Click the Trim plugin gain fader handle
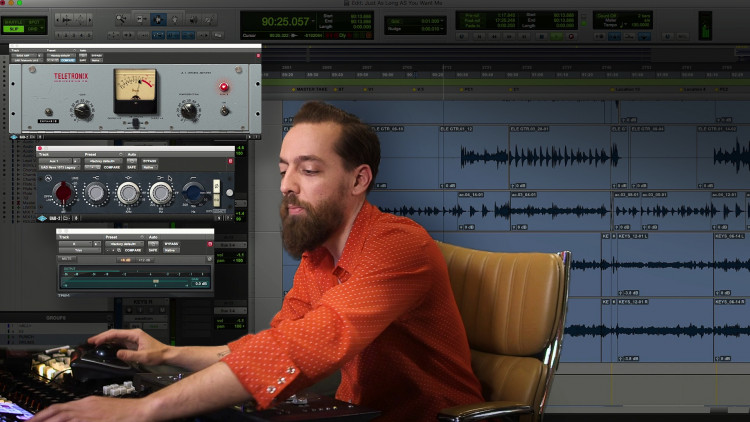The image size is (750, 422). coord(156,281)
